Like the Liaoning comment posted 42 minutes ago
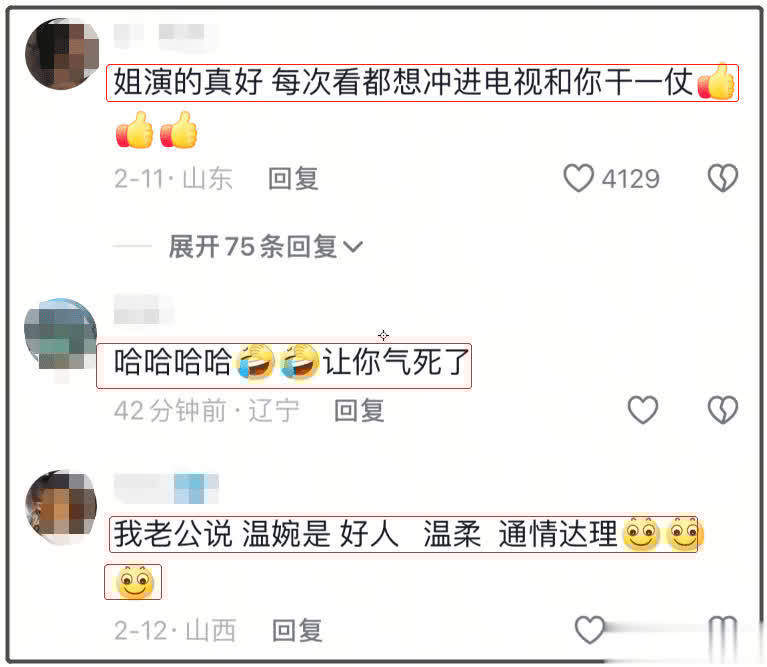This screenshot has height=667, width=767. pos(642,410)
